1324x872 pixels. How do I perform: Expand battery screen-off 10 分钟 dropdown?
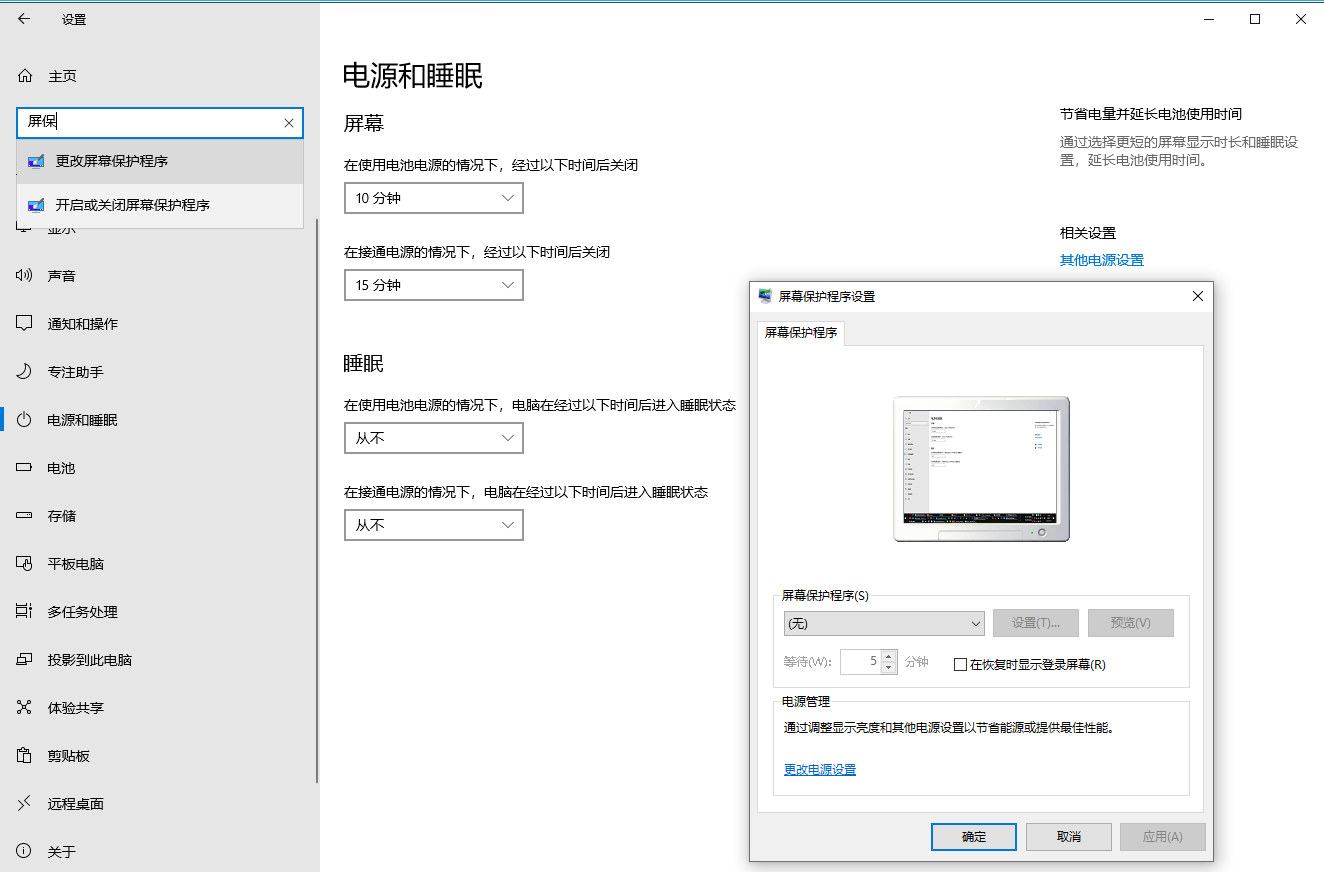[x=433, y=199]
